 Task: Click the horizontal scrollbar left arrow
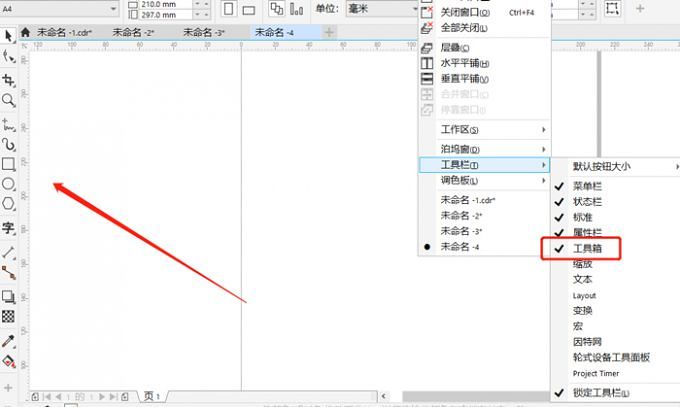point(383,396)
